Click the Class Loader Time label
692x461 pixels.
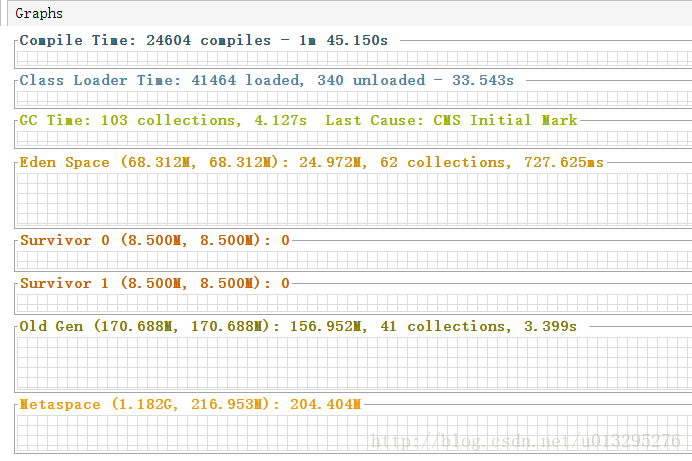point(267,80)
